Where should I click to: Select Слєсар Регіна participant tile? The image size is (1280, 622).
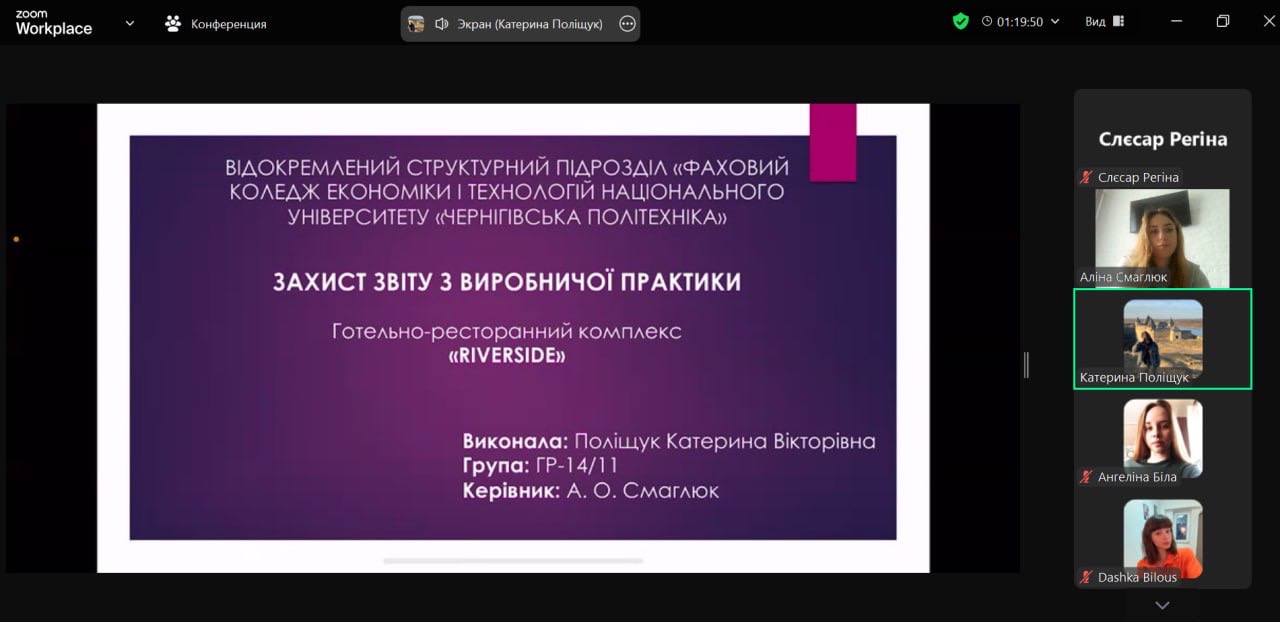tap(1163, 139)
